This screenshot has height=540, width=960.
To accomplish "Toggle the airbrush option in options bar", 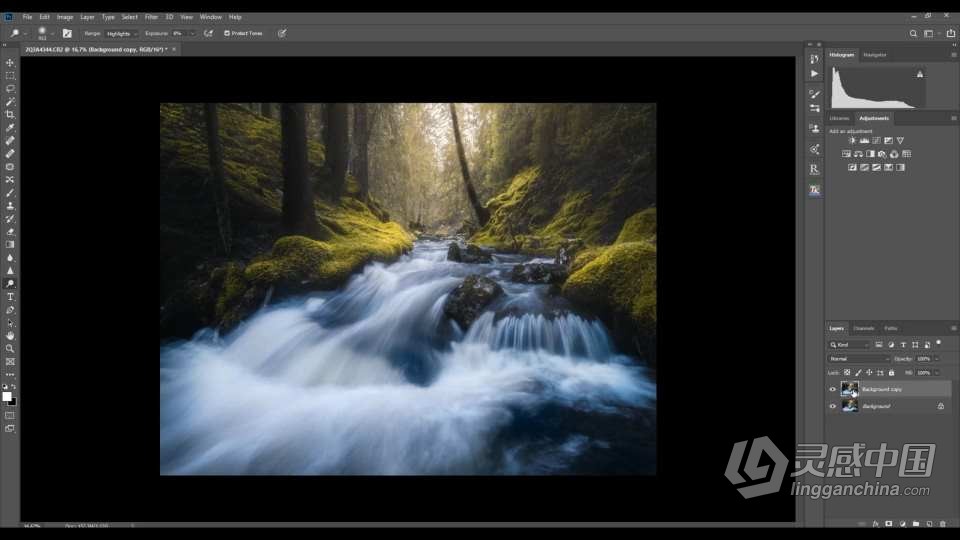I will pos(208,33).
